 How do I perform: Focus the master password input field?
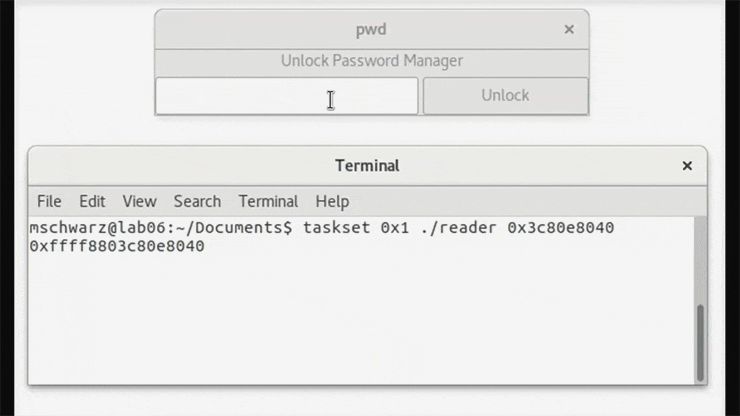287,96
